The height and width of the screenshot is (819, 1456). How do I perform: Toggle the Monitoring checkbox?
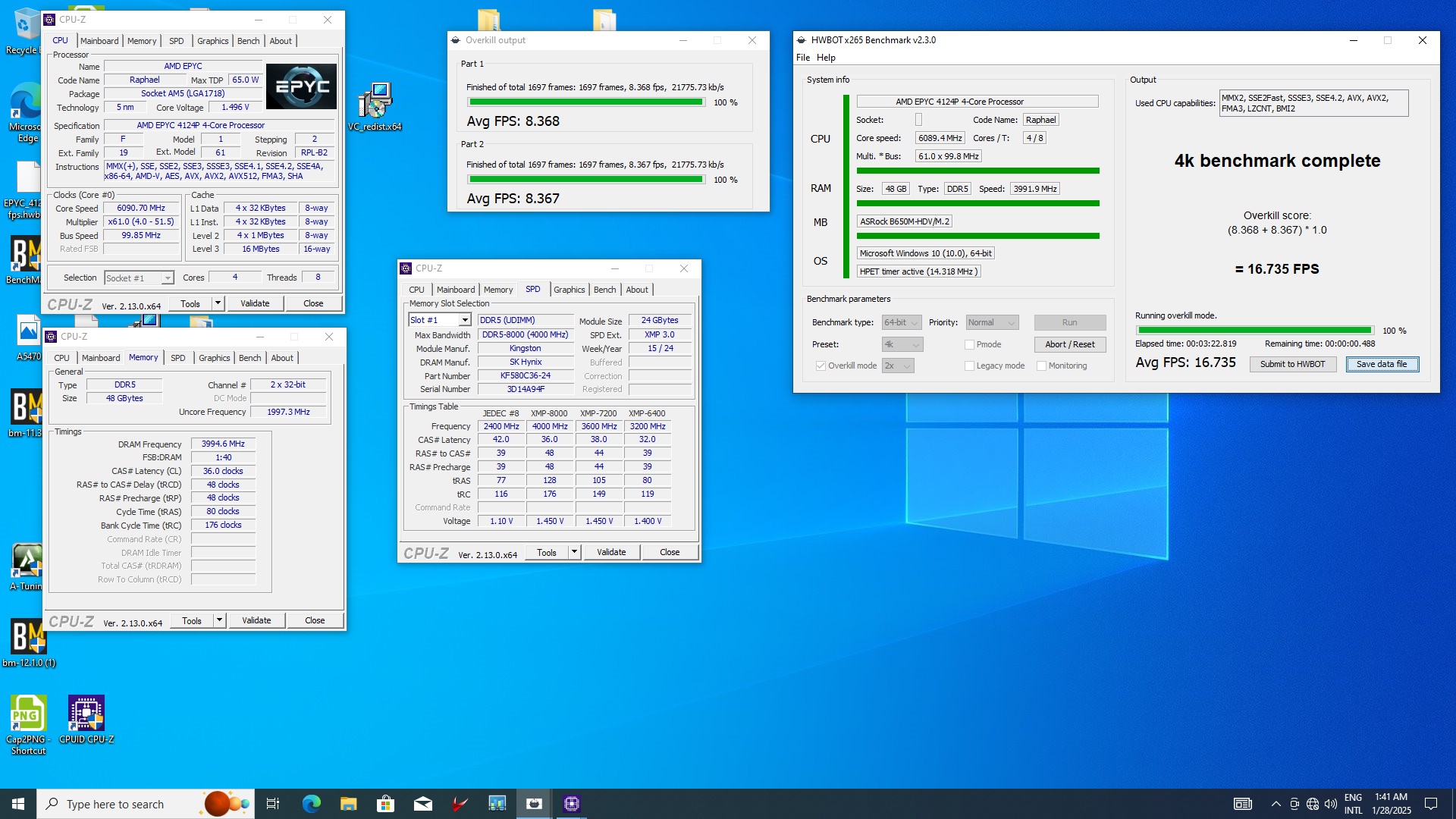point(1041,366)
